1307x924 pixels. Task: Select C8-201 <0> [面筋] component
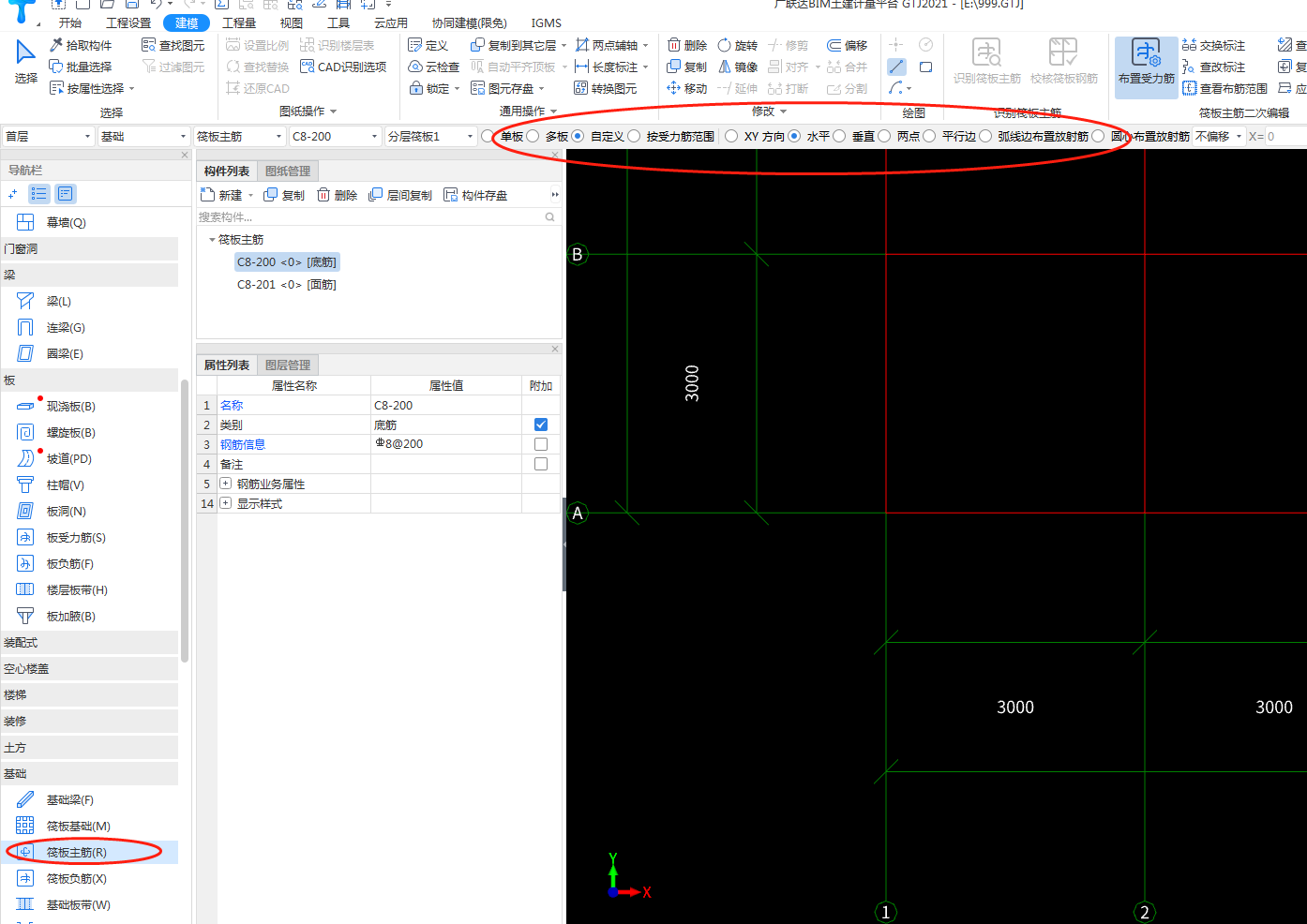[286, 284]
